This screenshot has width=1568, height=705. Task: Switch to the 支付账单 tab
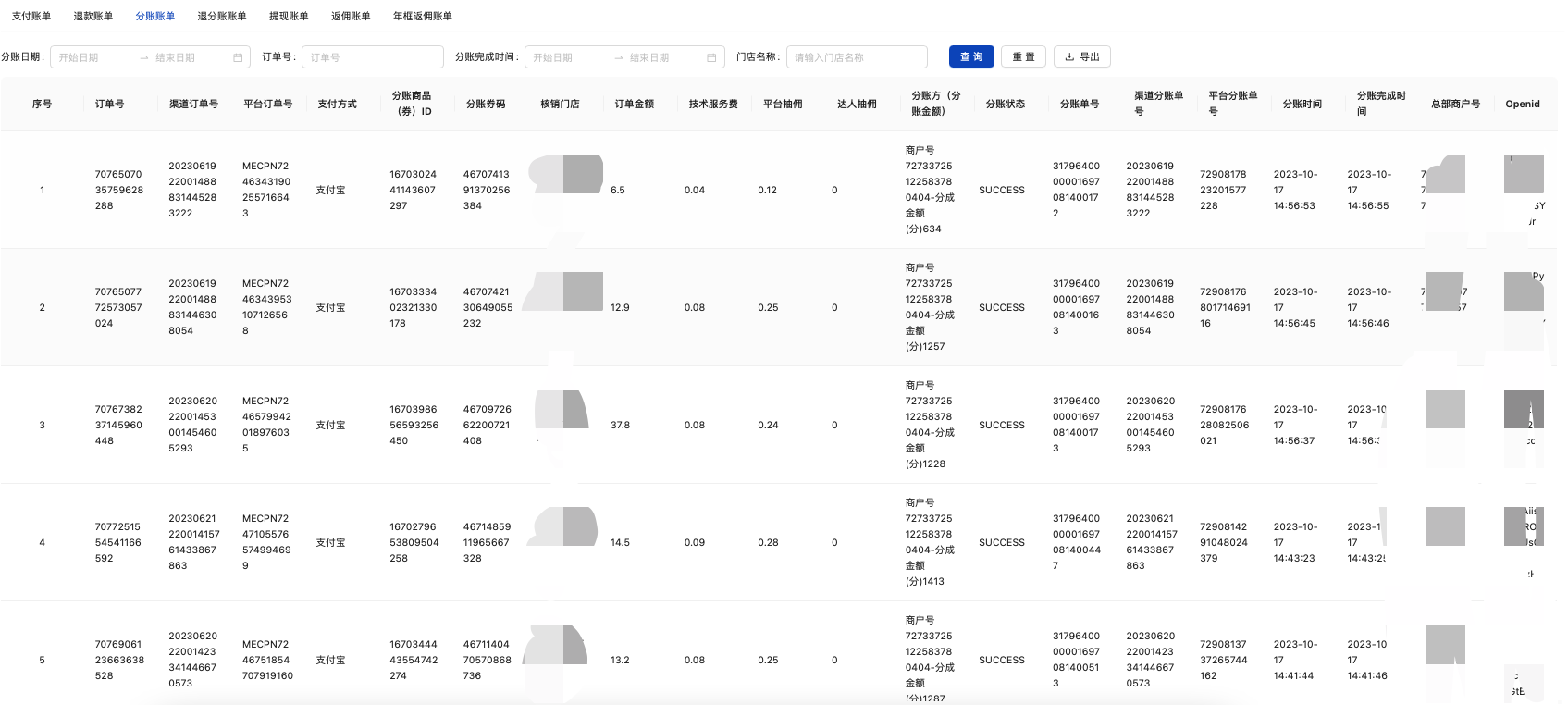coord(31,16)
